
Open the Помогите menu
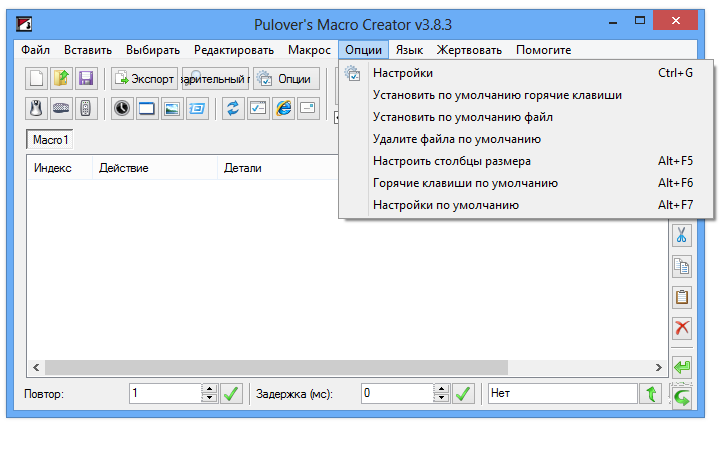coord(543,50)
